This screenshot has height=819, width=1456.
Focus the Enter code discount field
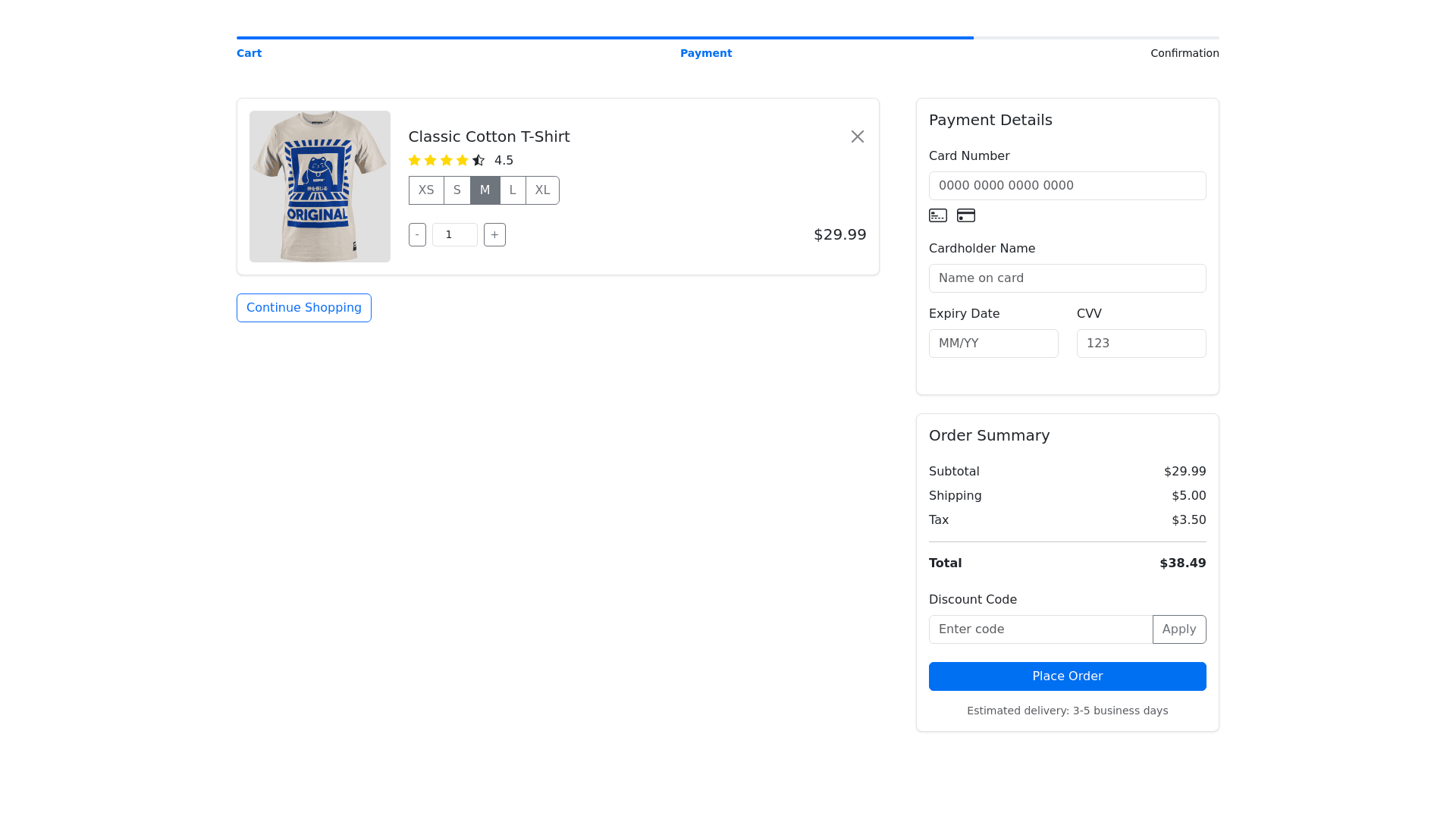(1040, 629)
